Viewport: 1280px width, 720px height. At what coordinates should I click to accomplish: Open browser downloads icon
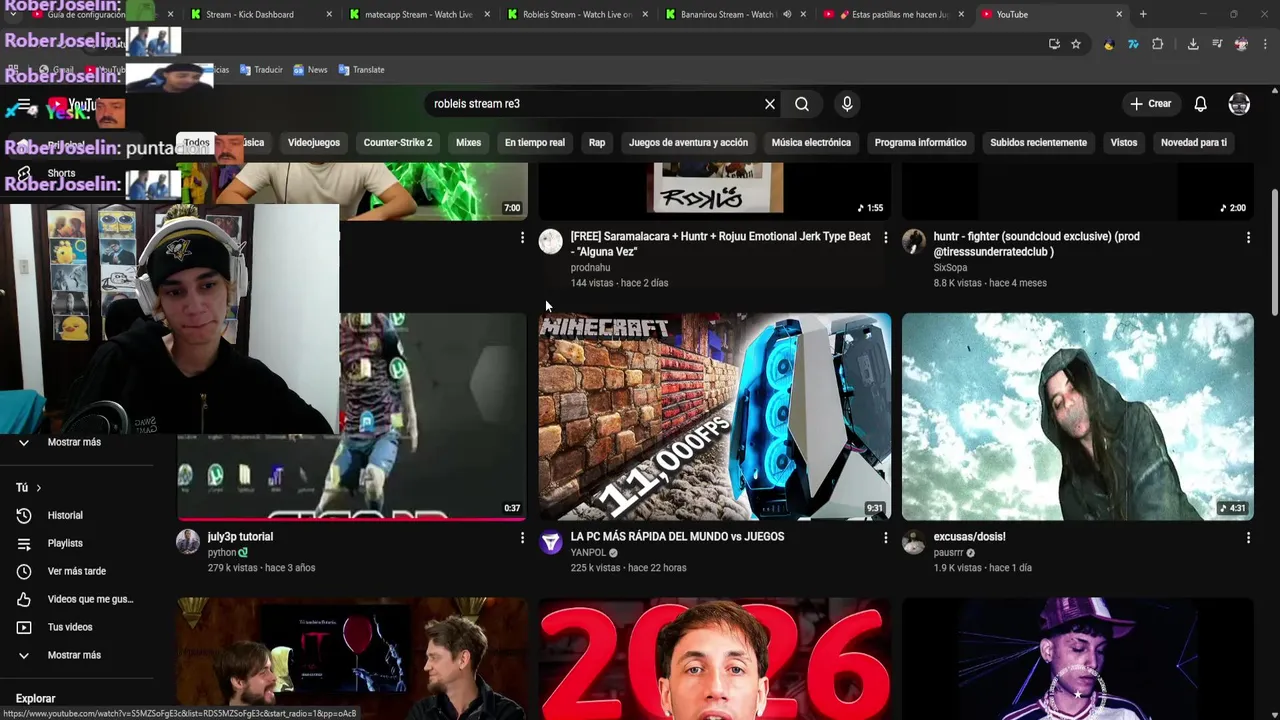point(1193,44)
